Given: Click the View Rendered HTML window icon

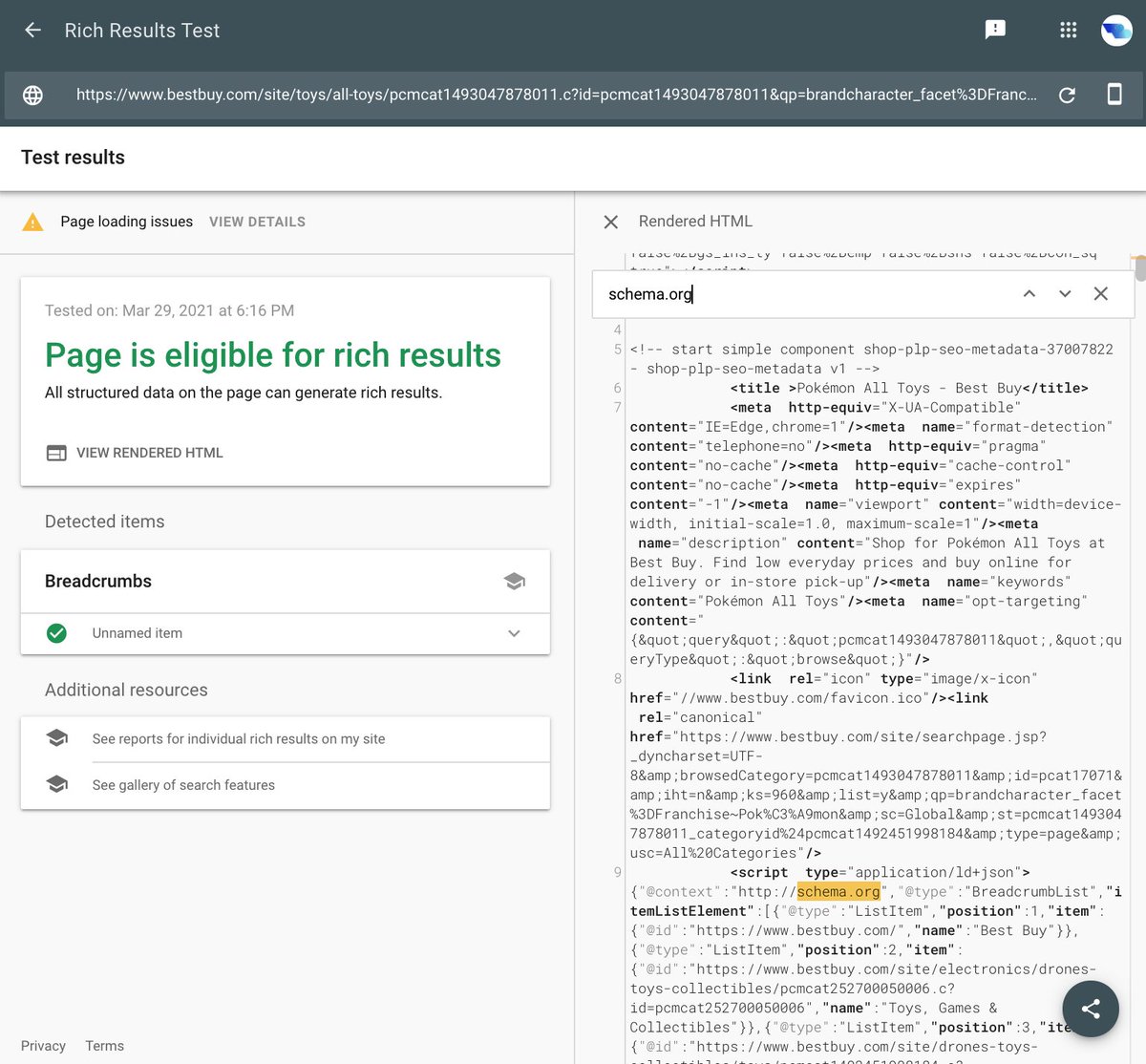Looking at the screenshot, I should pyautogui.click(x=56, y=453).
